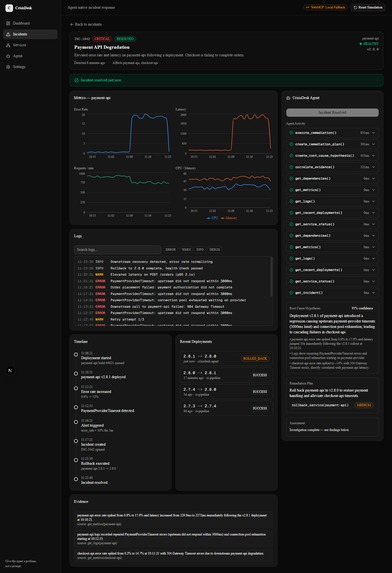Screen dimensions: 392x573
Task: Open Services in the sidebar
Action: (x=30, y=45)
